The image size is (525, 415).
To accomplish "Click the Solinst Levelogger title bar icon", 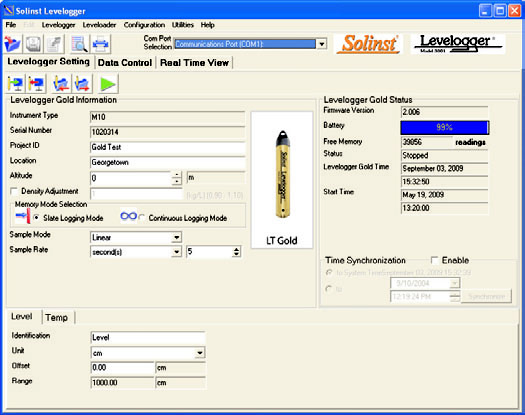I will 8,10.
